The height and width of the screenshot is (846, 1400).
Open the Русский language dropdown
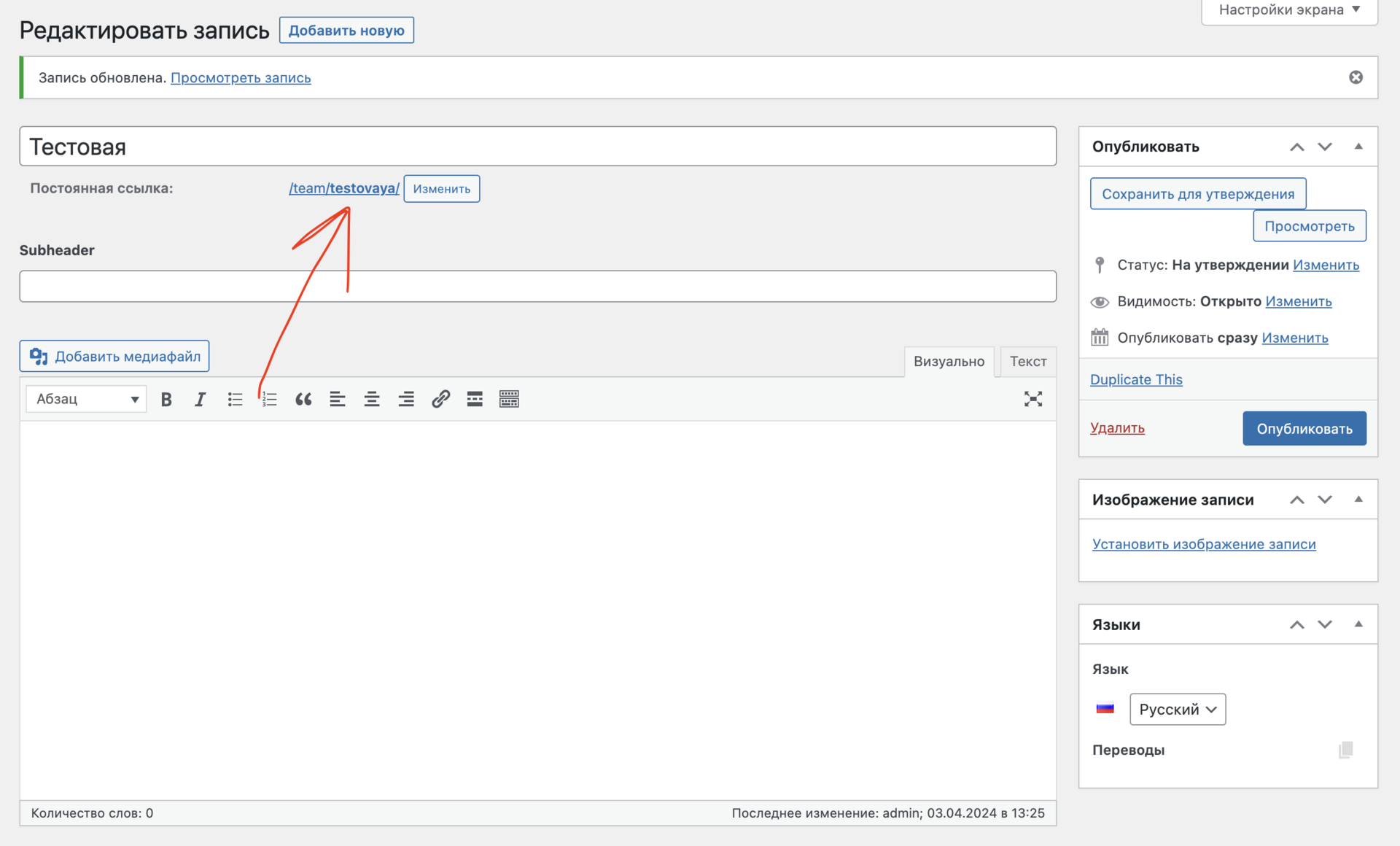click(x=1178, y=709)
